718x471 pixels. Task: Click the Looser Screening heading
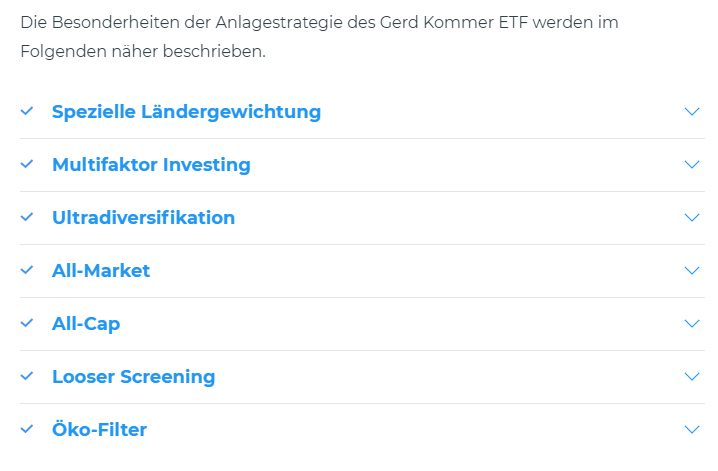pyautogui.click(x=133, y=377)
